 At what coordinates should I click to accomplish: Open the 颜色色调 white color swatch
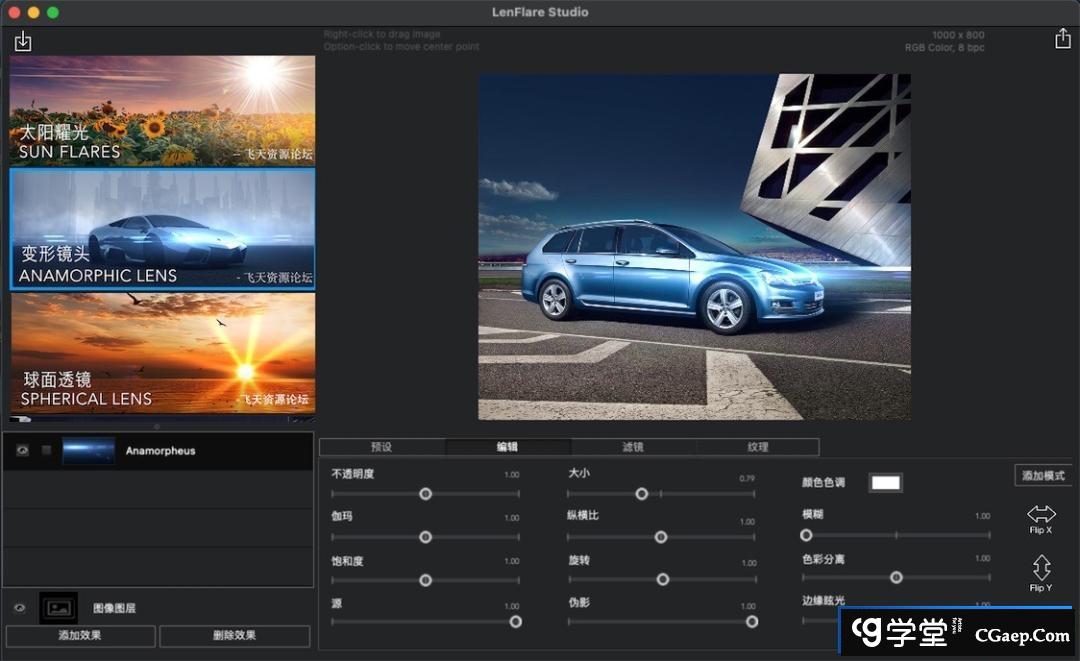coord(885,483)
